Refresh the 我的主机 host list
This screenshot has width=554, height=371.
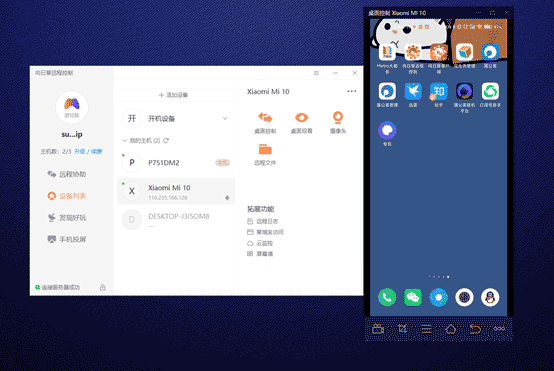[x=166, y=141]
